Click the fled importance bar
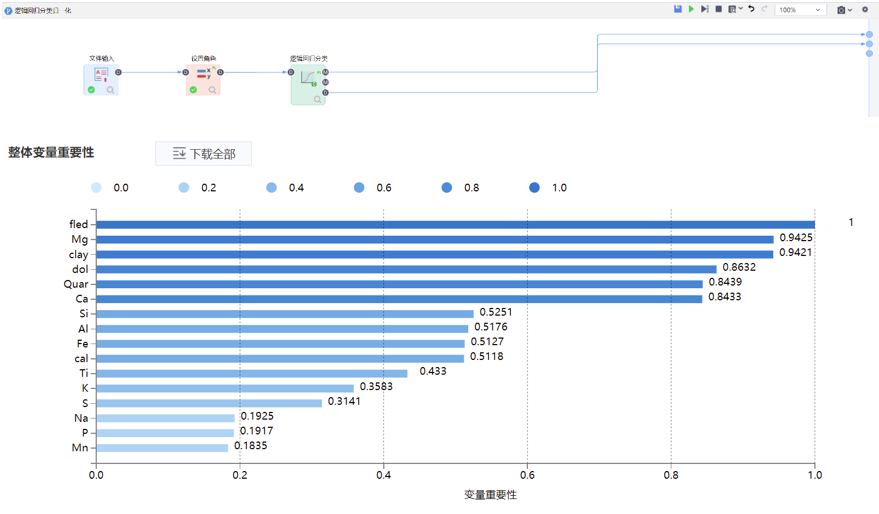Screen dimensions: 879x514 [x=455, y=225]
